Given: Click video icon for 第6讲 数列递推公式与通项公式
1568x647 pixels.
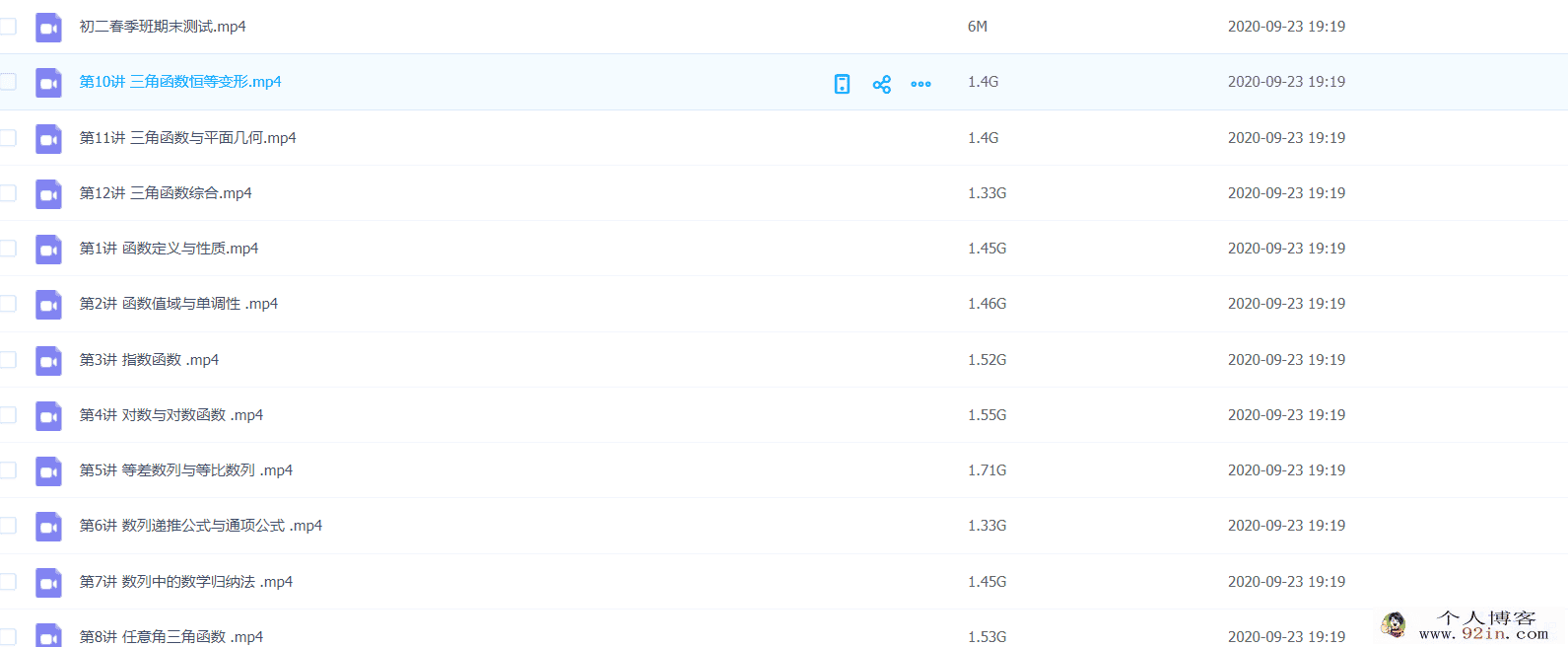Looking at the screenshot, I should coord(48,527).
